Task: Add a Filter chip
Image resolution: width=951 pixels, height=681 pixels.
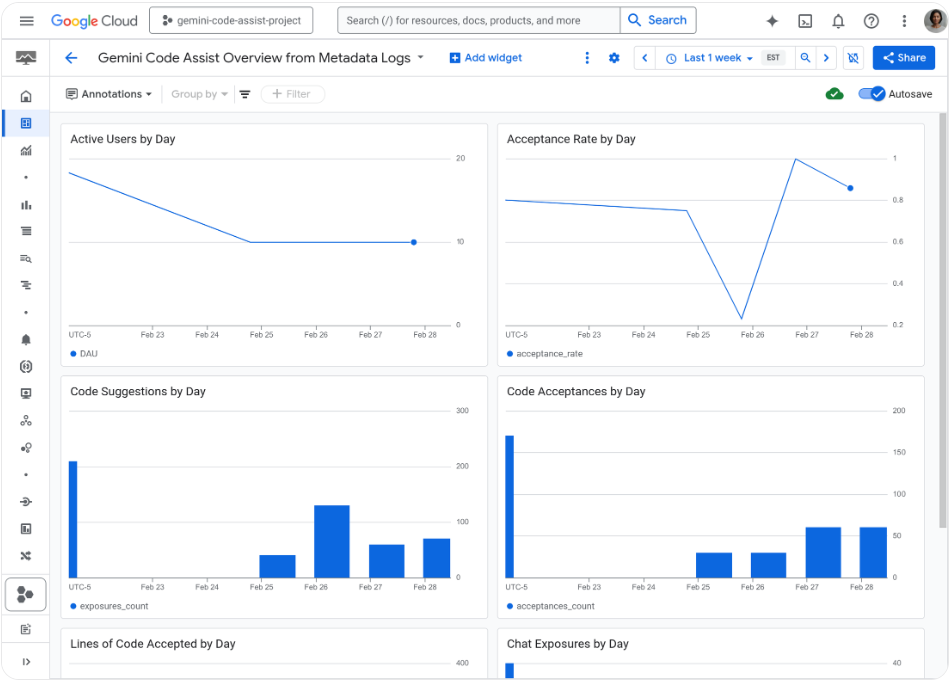Action: pyautogui.click(x=292, y=94)
